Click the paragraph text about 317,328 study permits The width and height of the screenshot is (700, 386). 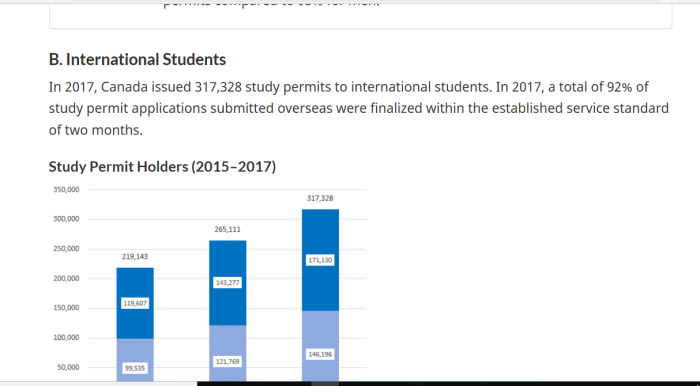(x=359, y=108)
